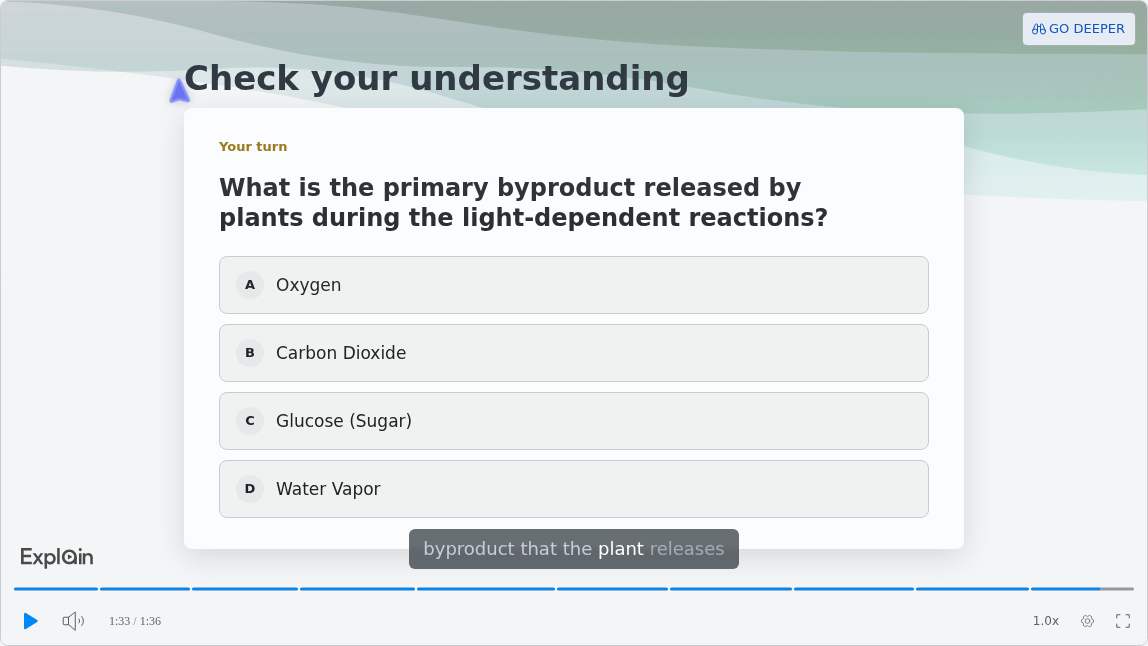Select answer B Carbon Dioxide
The height and width of the screenshot is (646, 1148).
pos(573,353)
